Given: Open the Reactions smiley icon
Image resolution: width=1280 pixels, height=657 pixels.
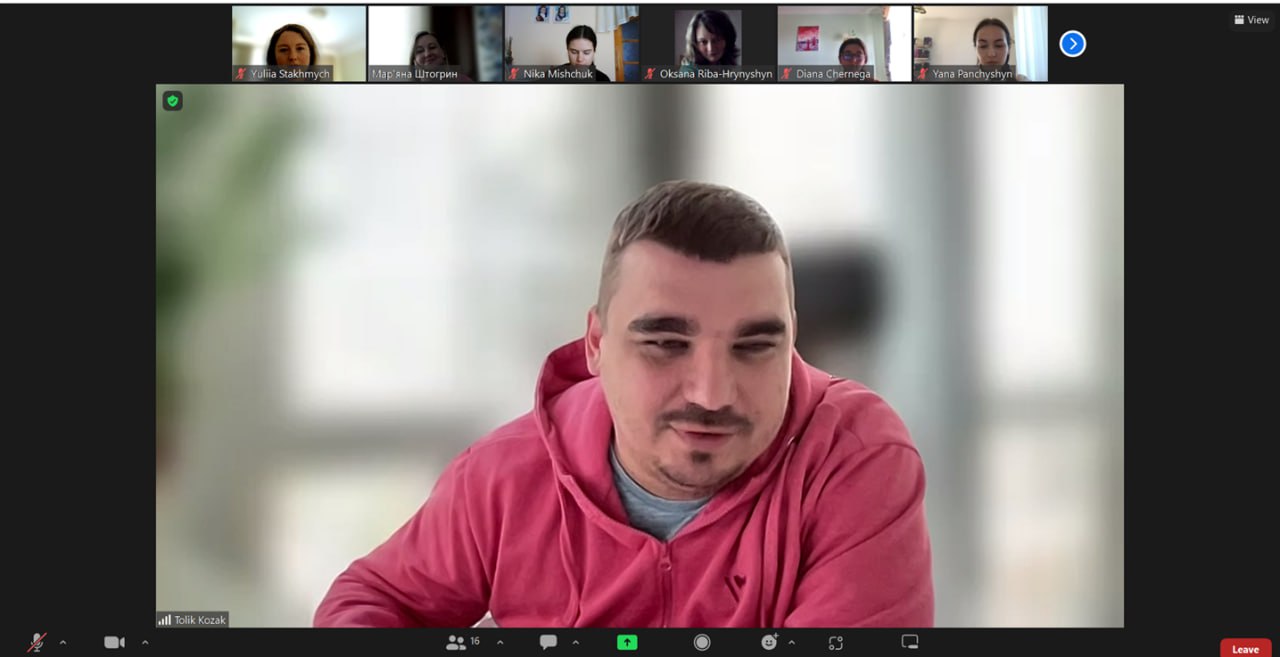Looking at the screenshot, I should pyautogui.click(x=768, y=643).
